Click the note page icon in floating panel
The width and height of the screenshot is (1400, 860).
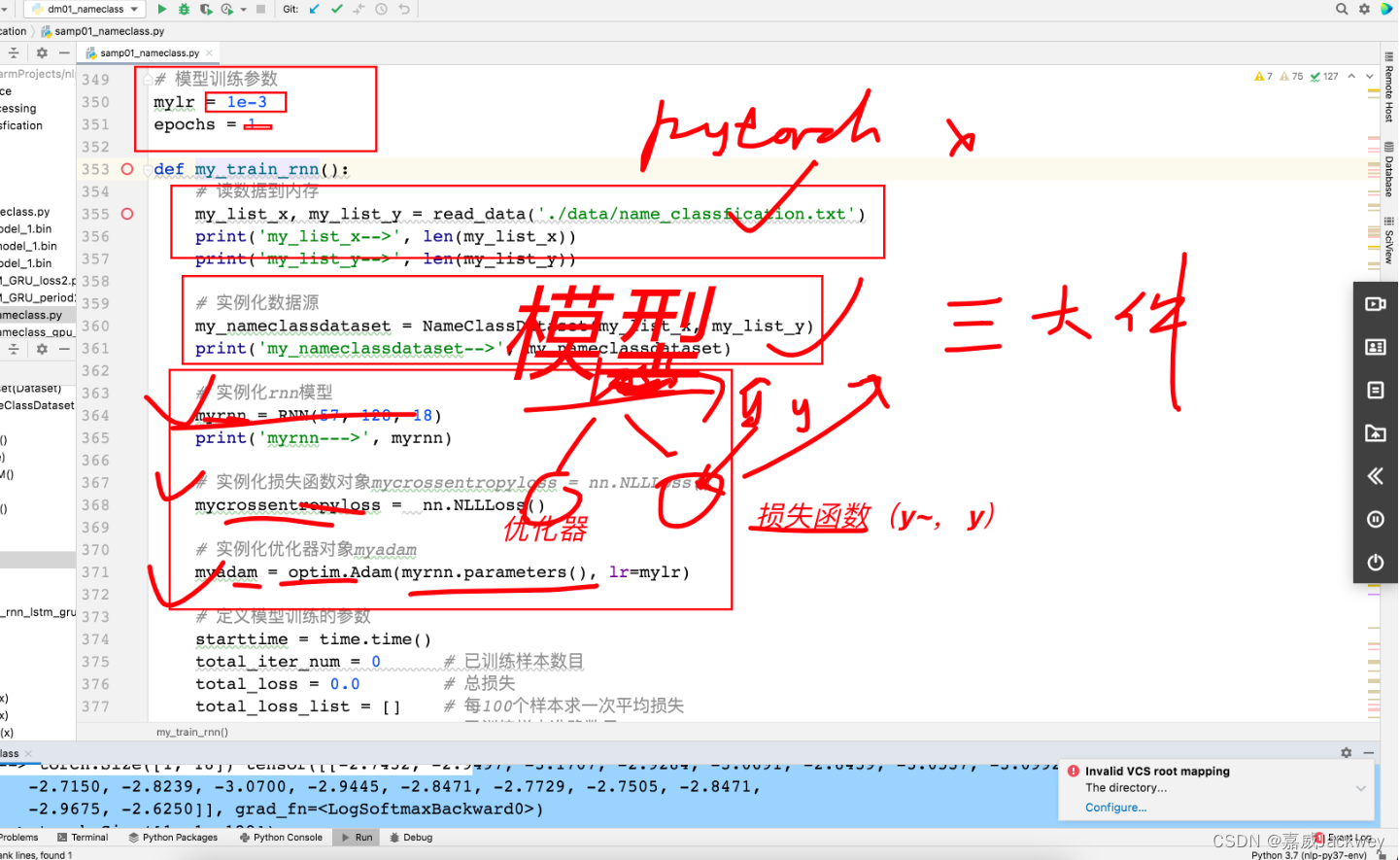pos(1376,390)
